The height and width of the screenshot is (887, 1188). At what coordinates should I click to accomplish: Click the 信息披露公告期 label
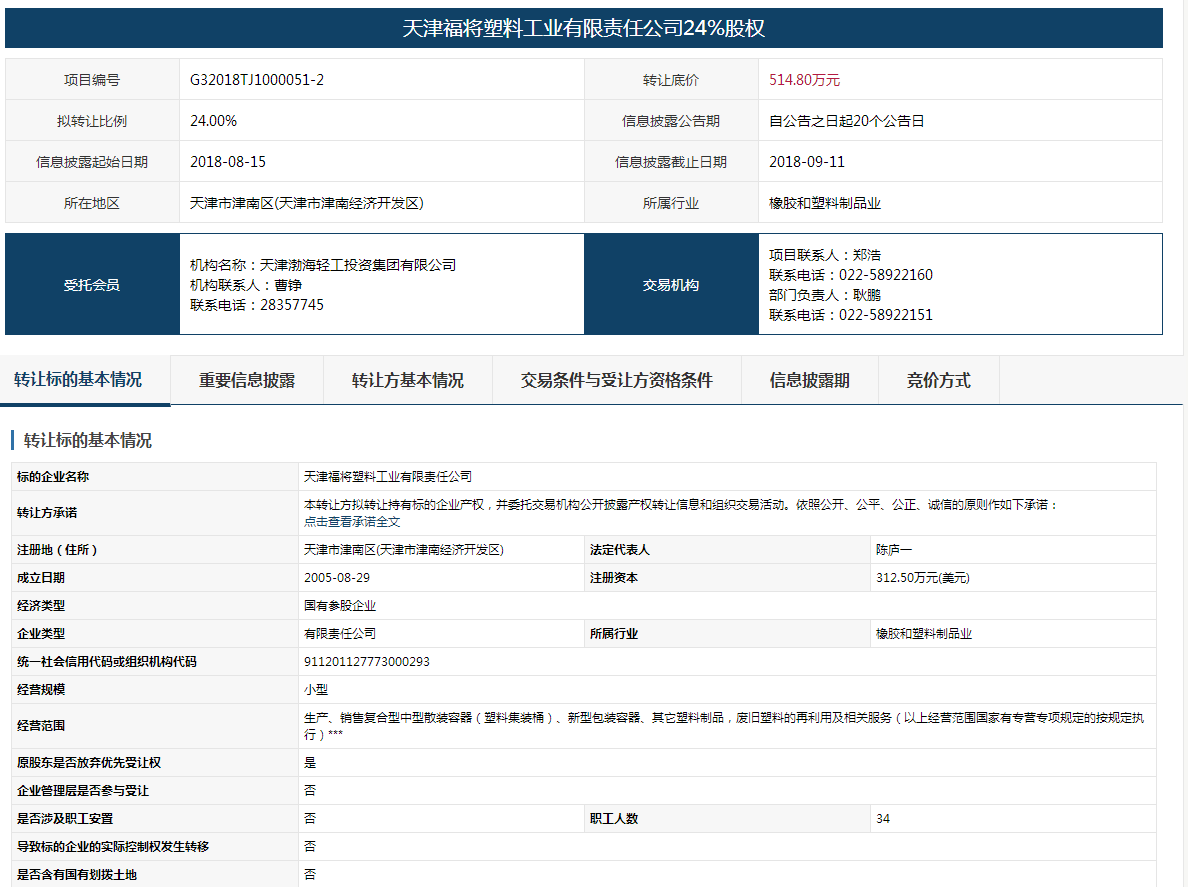pos(671,120)
